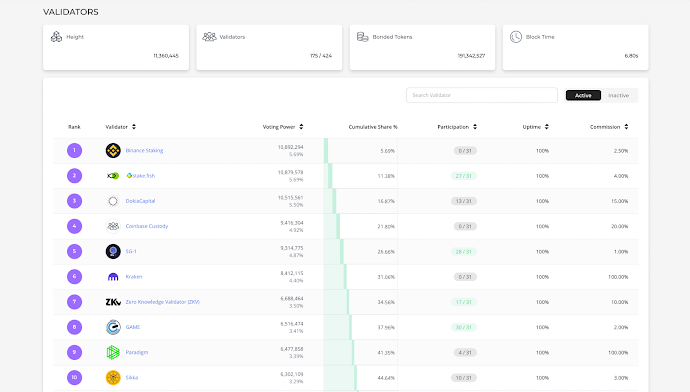Viewport: 690px width, 392px height.
Task: Sort by the Voting Power arrows
Action: pos(301,127)
